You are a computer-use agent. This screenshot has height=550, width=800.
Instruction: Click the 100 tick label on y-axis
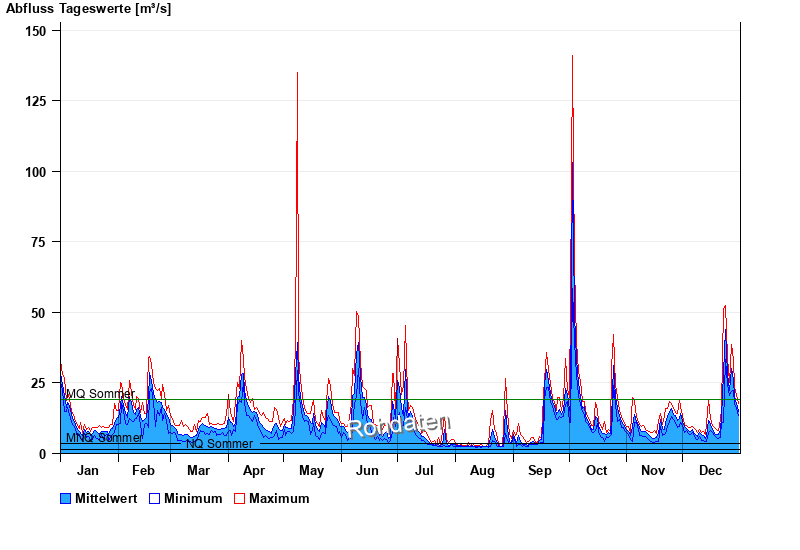point(36,172)
